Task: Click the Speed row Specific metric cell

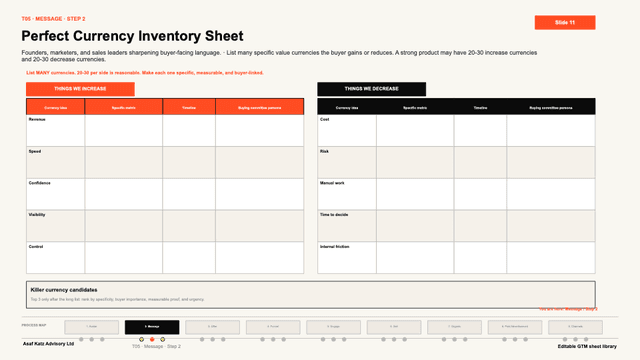Action: click(124, 162)
